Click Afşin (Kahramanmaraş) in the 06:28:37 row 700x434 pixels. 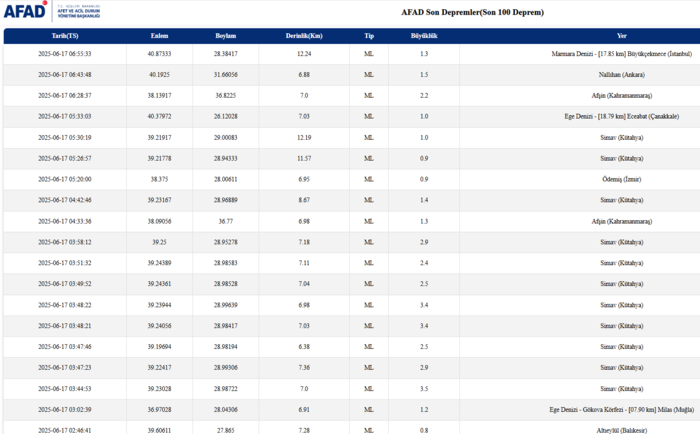coord(622,96)
